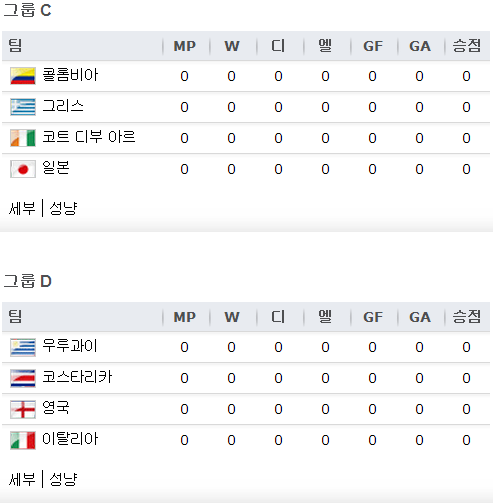Viewport: 496px width, 503px height.
Task: Open the 일본 team link
Action: (56, 168)
